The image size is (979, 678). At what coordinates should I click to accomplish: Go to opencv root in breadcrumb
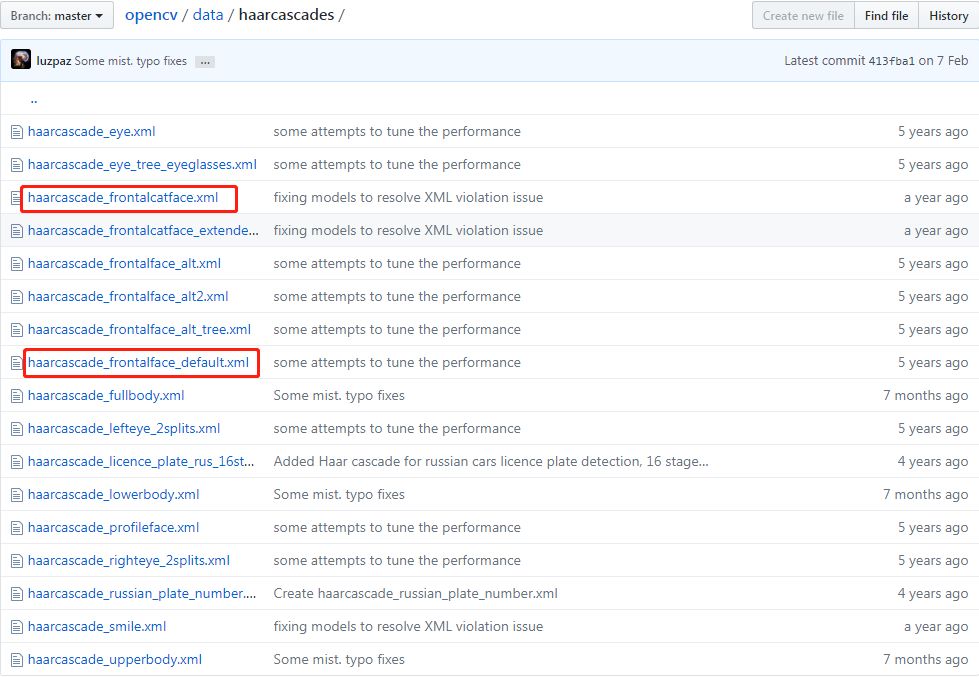pyautogui.click(x=152, y=16)
